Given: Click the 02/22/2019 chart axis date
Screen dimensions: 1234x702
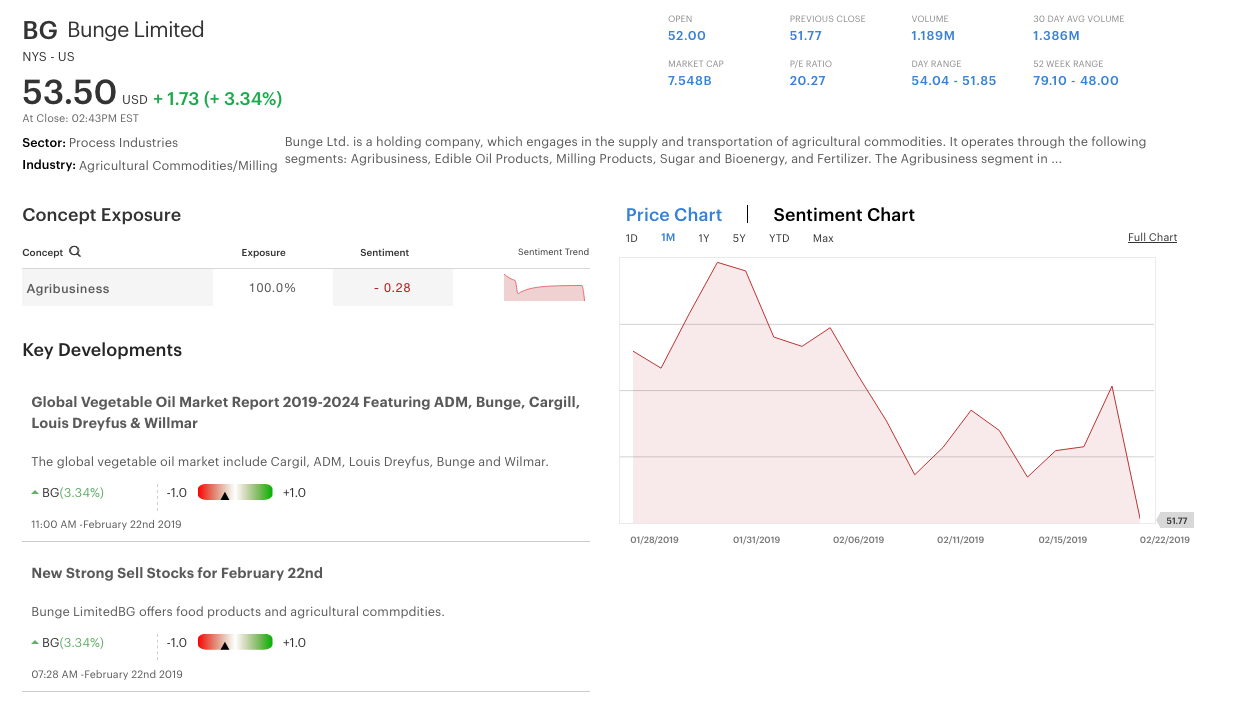Looking at the screenshot, I should [x=1165, y=540].
